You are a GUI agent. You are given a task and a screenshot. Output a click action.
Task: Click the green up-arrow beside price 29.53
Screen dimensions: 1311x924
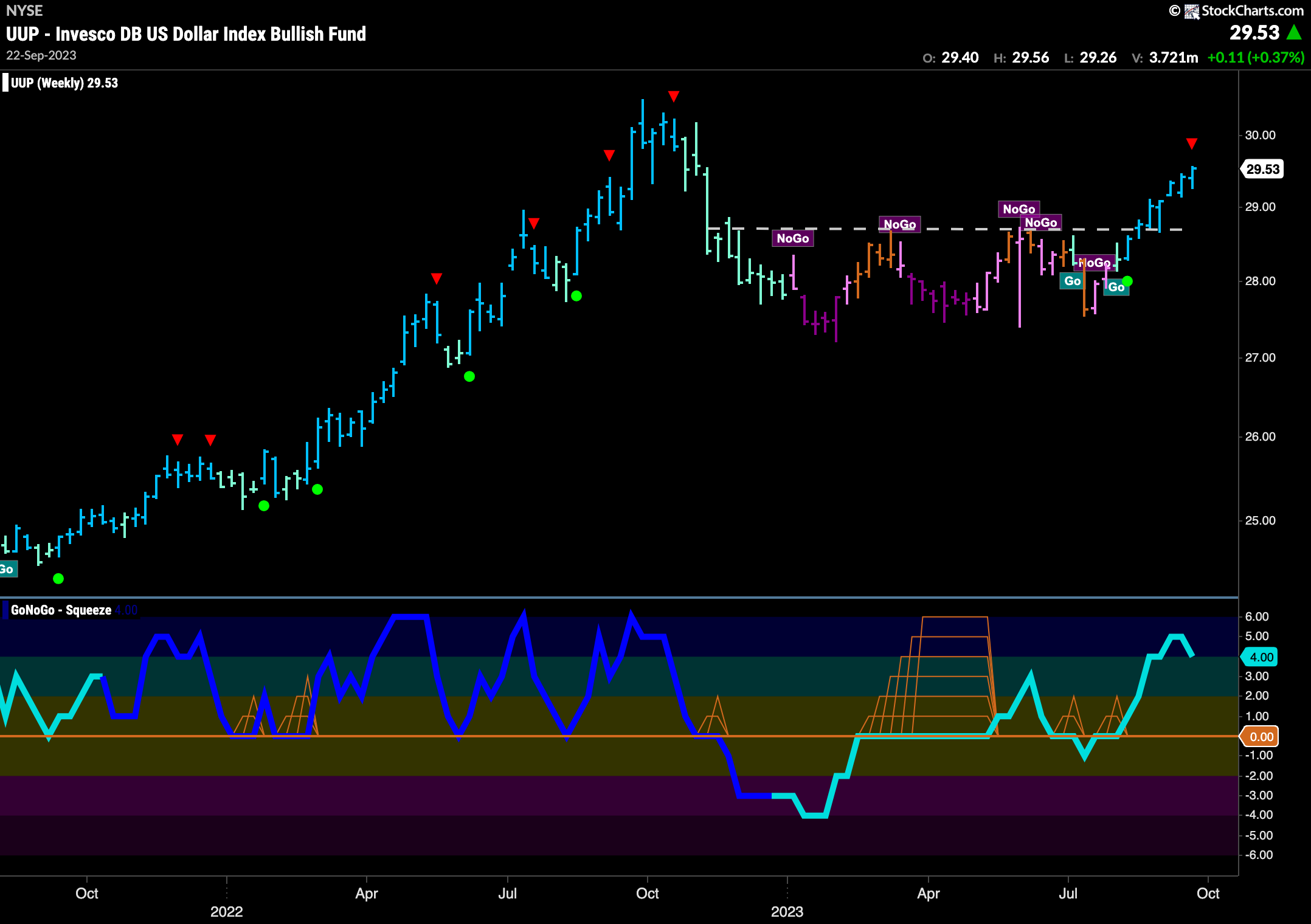[x=1294, y=33]
